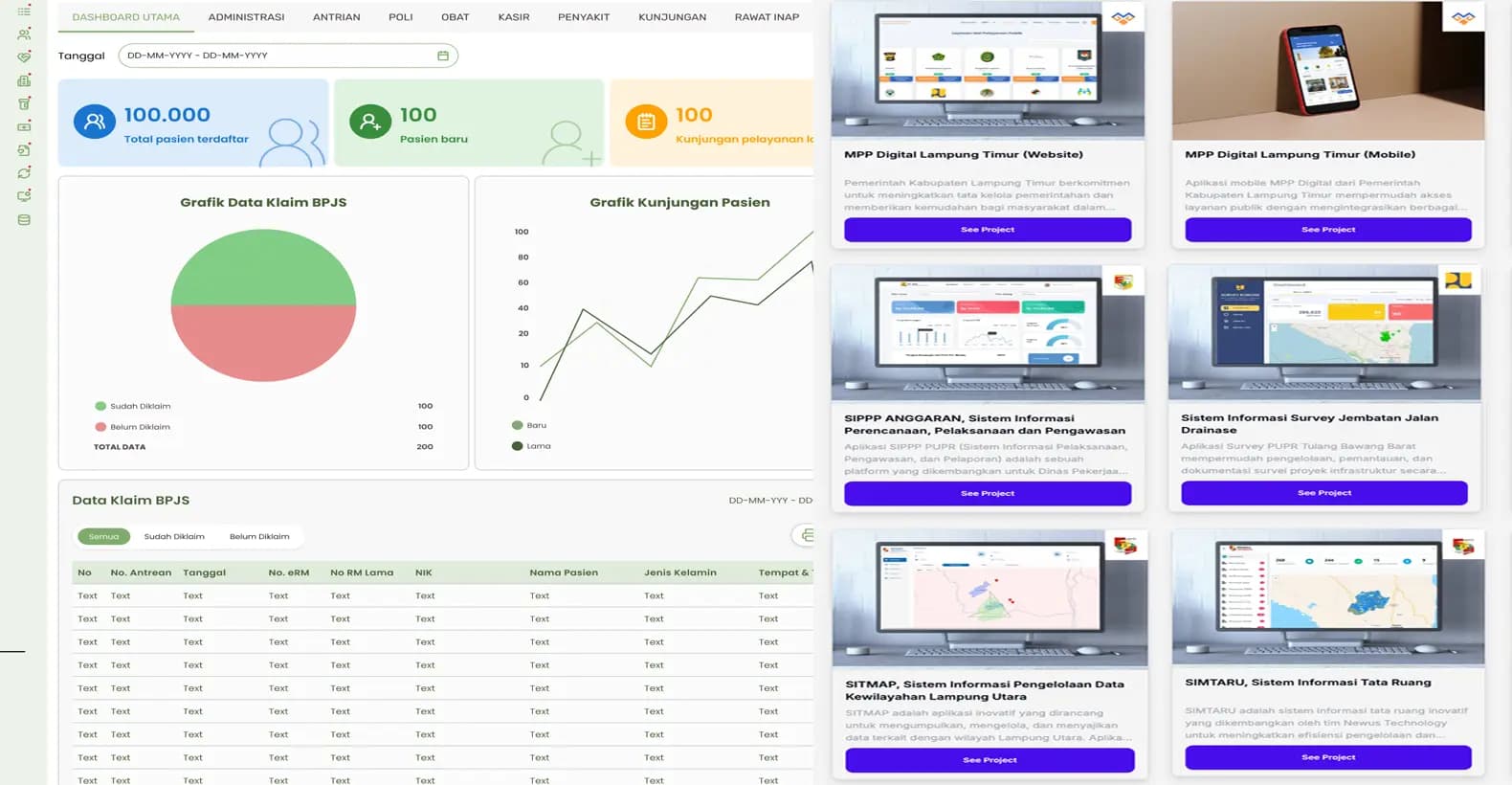Image resolution: width=1512 pixels, height=785 pixels.
Task: Open the building icon in the sidebar
Action: click(24, 80)
